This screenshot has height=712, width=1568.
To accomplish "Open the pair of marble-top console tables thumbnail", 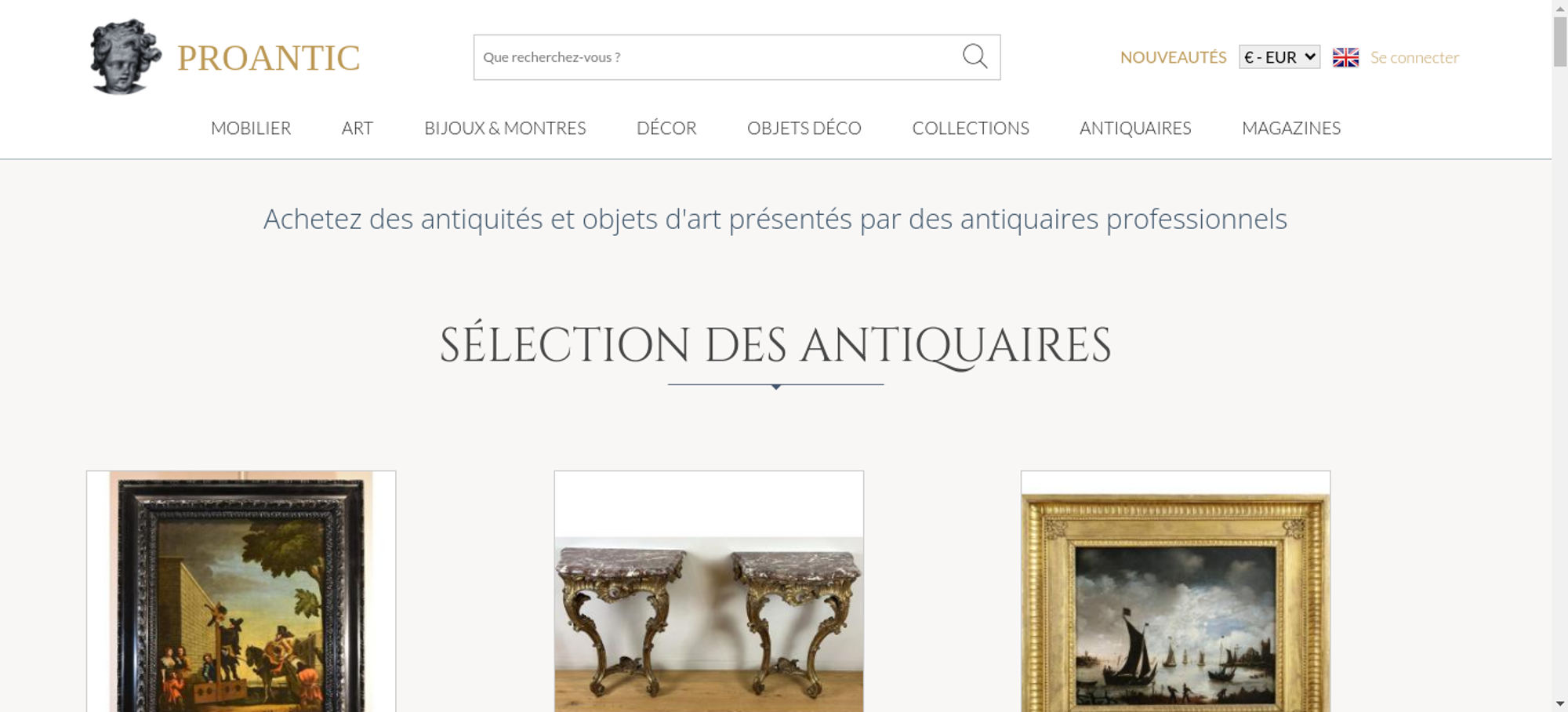I will pos(709,591).
